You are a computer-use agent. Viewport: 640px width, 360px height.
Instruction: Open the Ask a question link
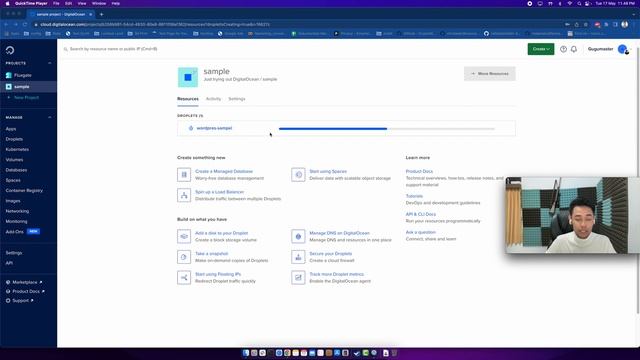click(420, 232)
